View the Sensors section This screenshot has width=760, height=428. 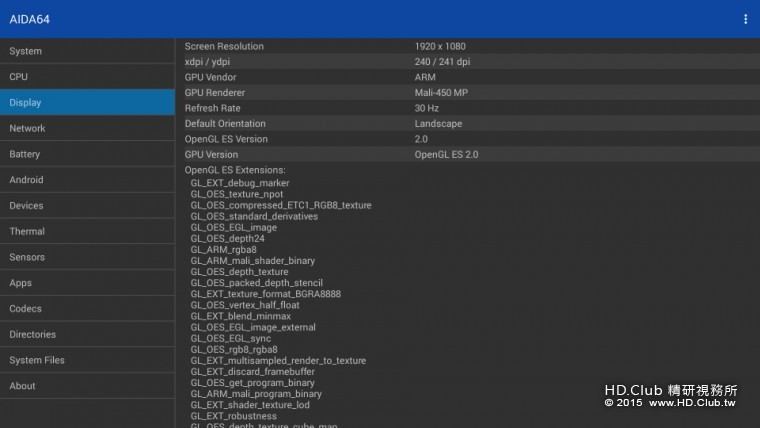point(87,257)
